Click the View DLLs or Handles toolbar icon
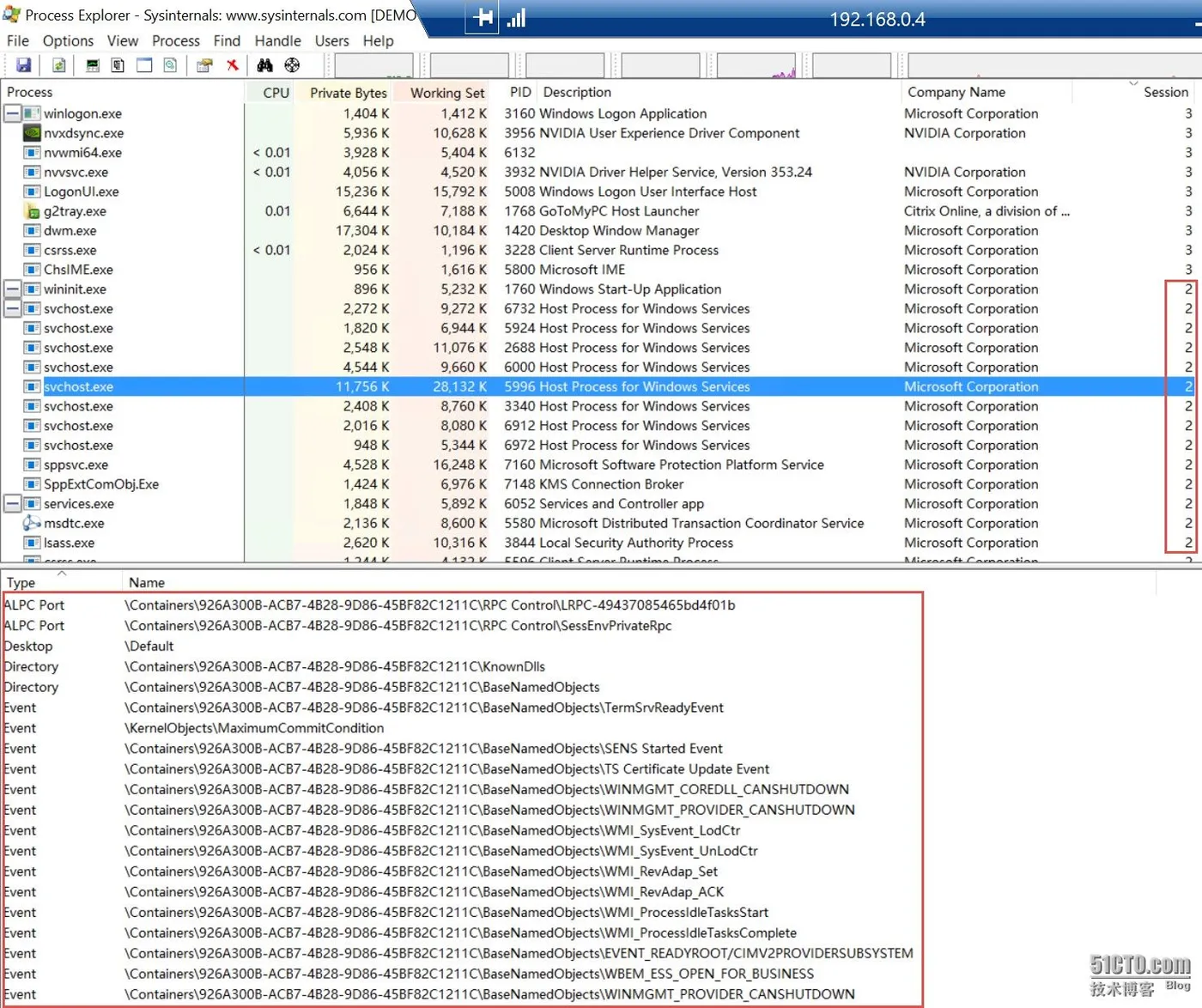1202x1008 pixels. click(170, 65)
